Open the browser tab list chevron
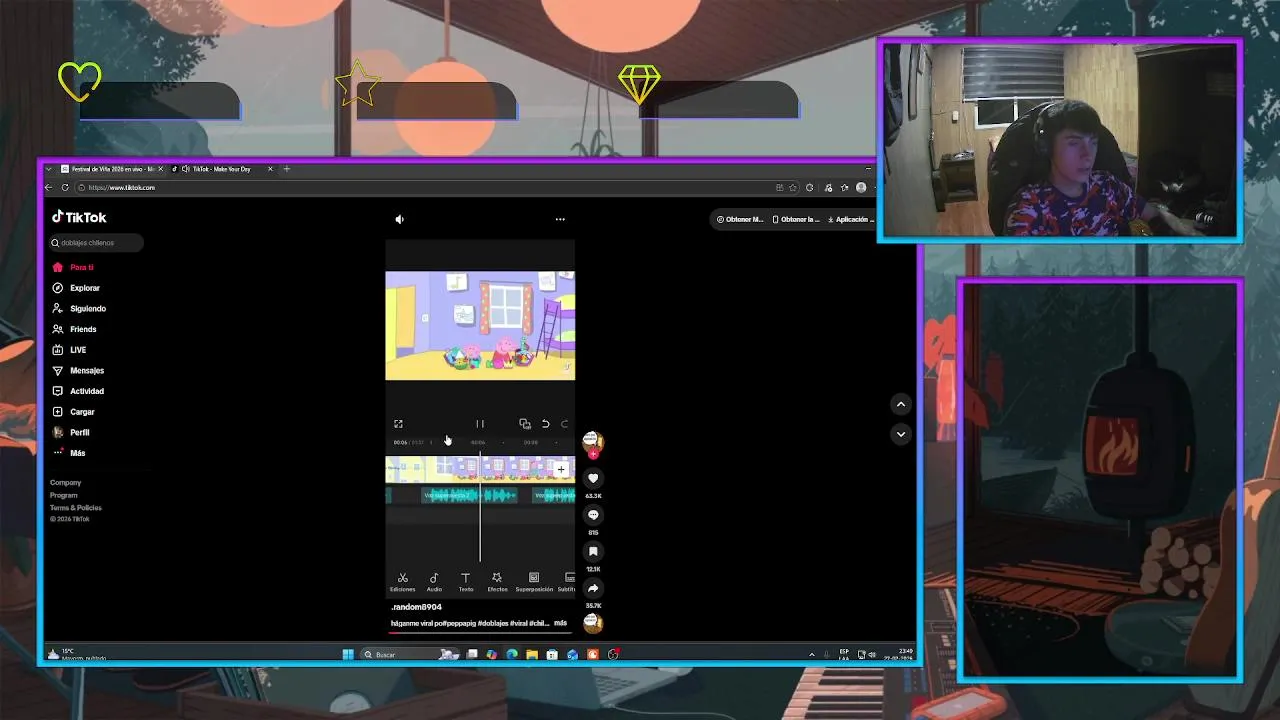Screen dimensions: 1280x720 pos(48,169)
